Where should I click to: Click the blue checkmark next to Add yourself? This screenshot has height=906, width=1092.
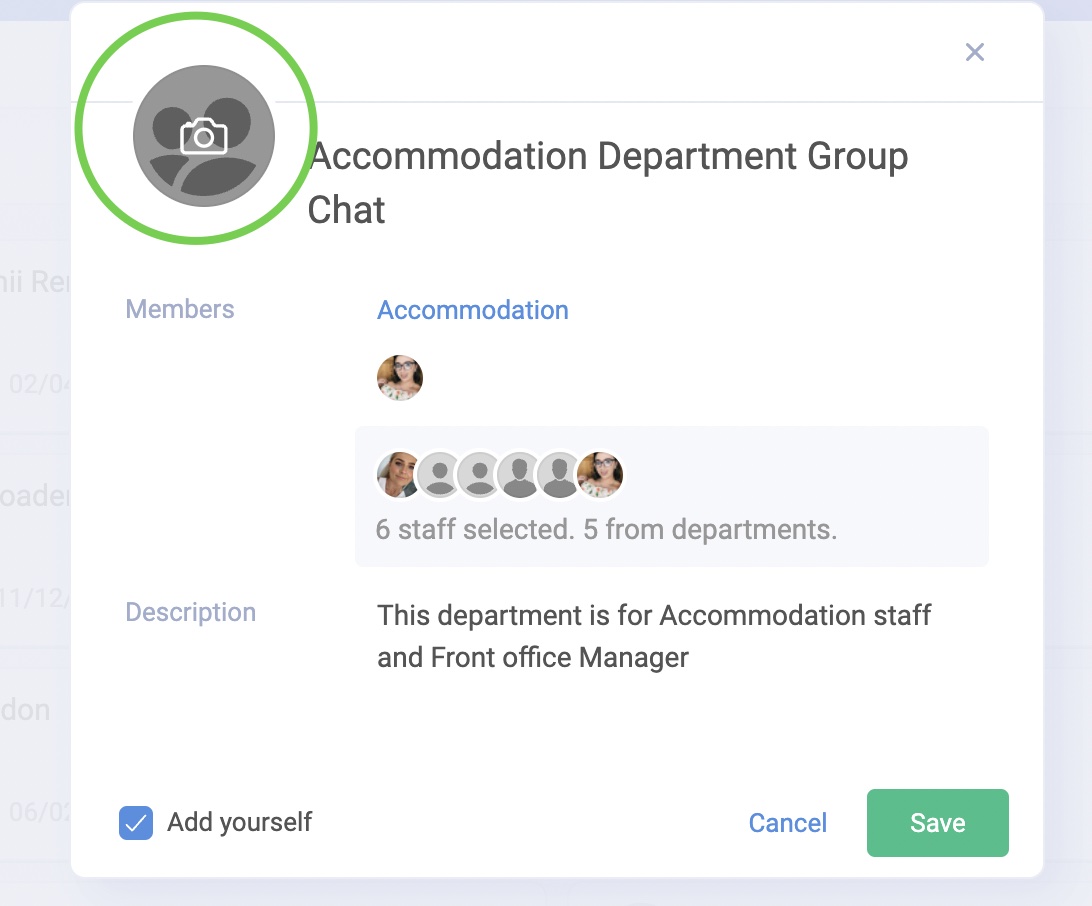[x=136, y=823]
